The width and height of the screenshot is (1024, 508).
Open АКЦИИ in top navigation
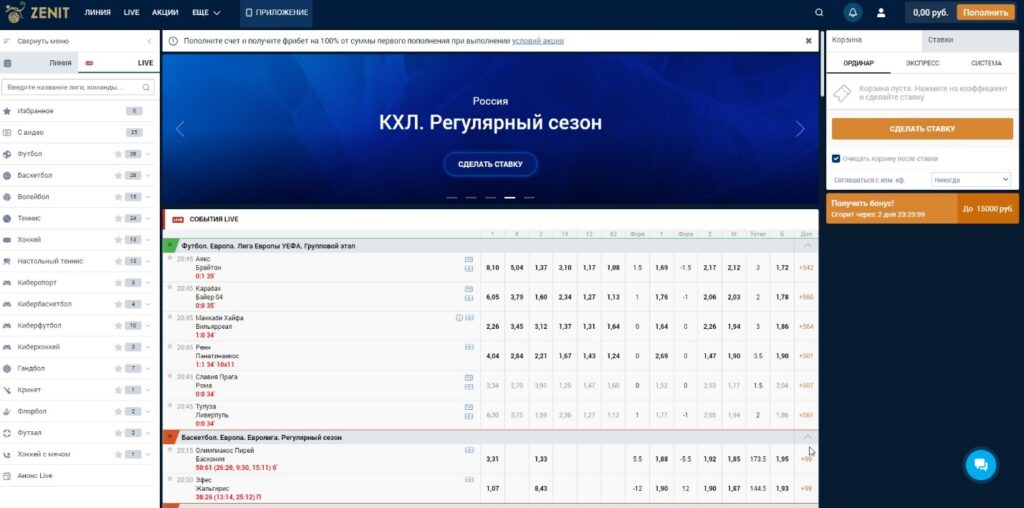[166, 12]
